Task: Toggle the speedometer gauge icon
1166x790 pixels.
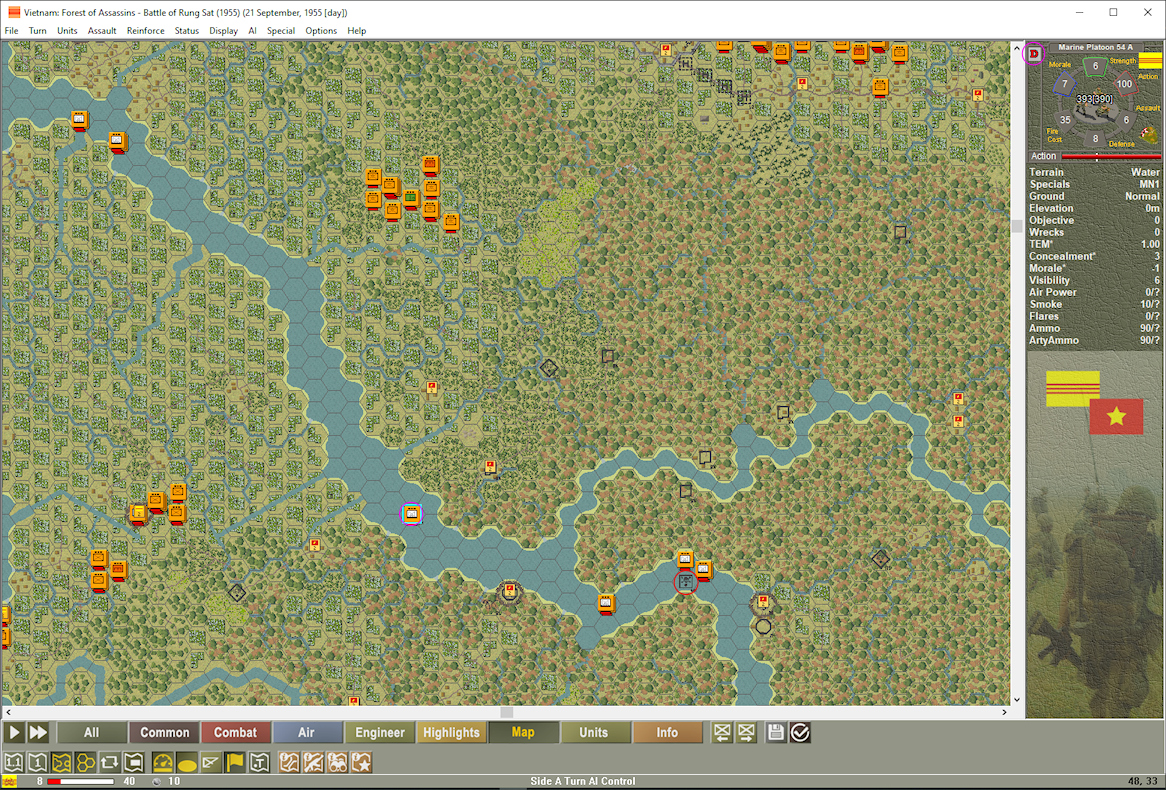Action: tap(163, 762)
